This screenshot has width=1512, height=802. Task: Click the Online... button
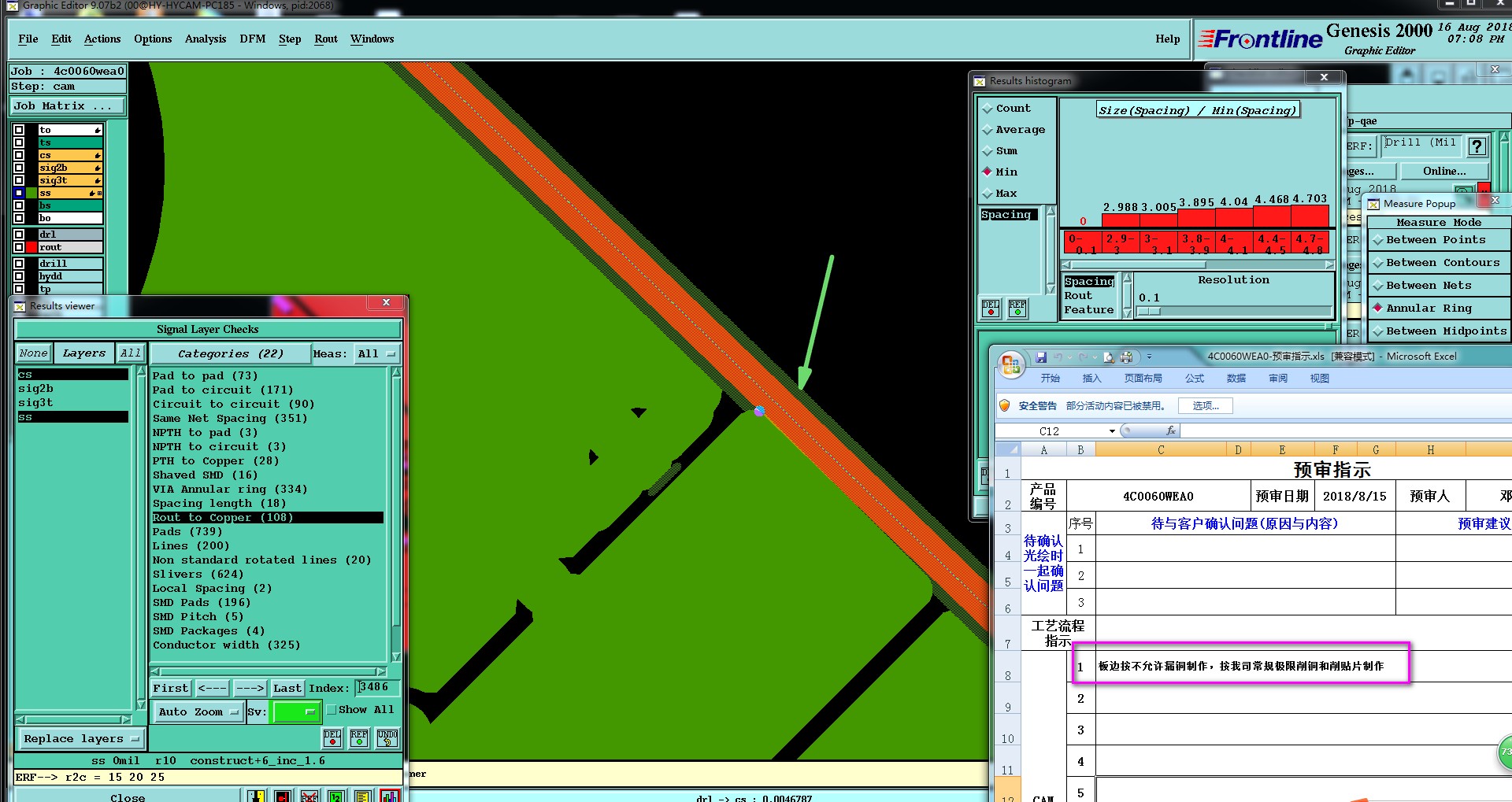coord(1444,172)
